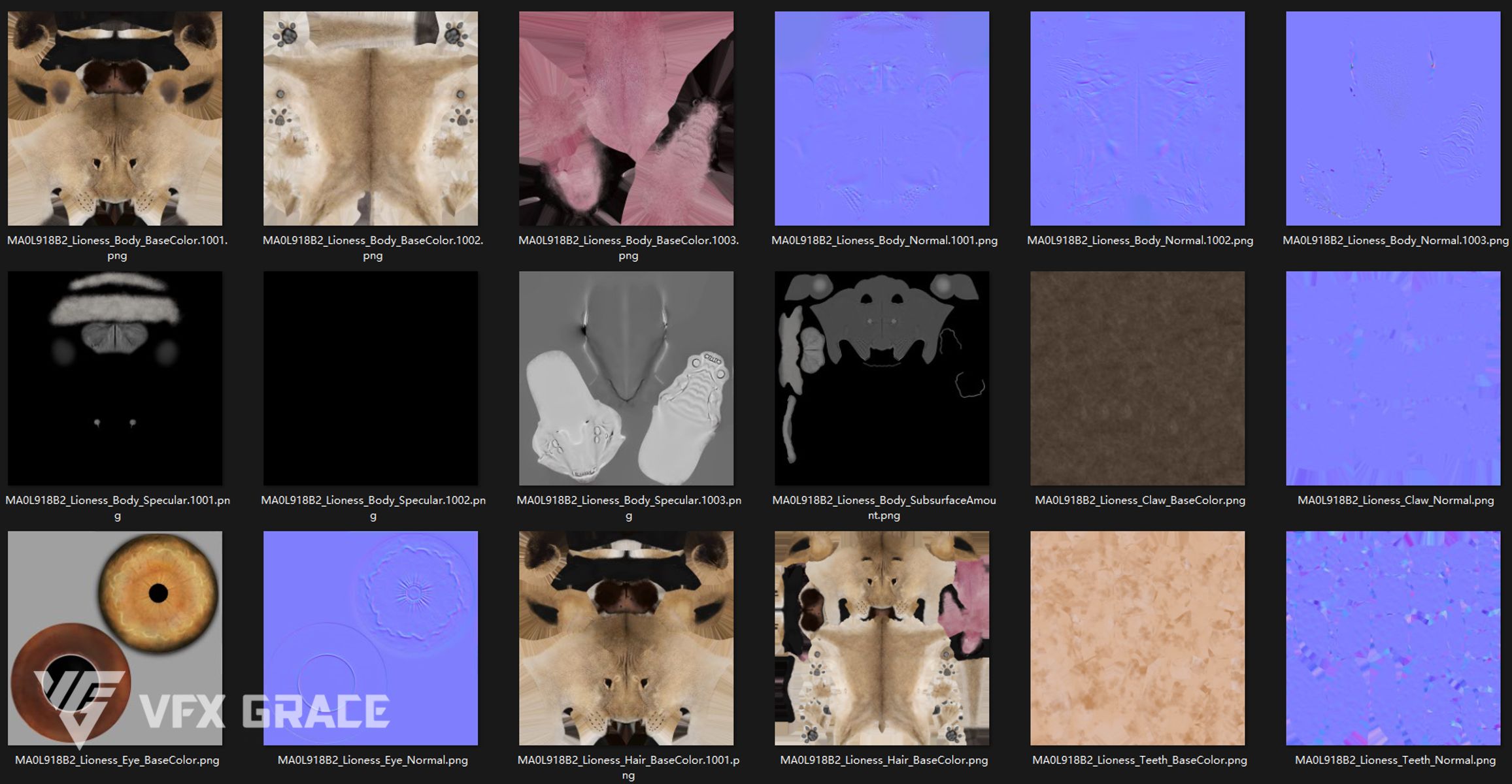Select Lioness_Eye_Normal.png thumbnail
The width and height of the screenshot is (1512, 784).
pos(371,638)
